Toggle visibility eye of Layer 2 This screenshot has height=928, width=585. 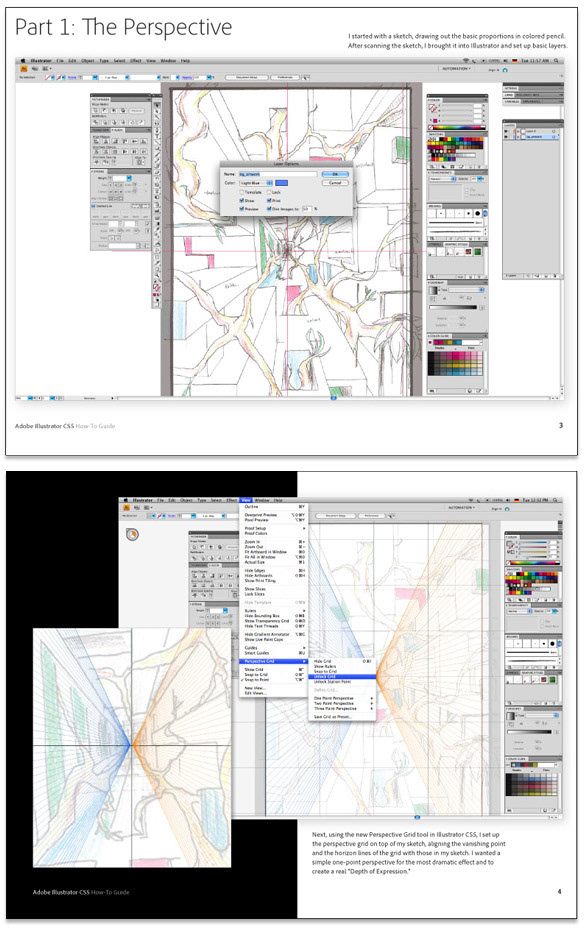[506, 131]
